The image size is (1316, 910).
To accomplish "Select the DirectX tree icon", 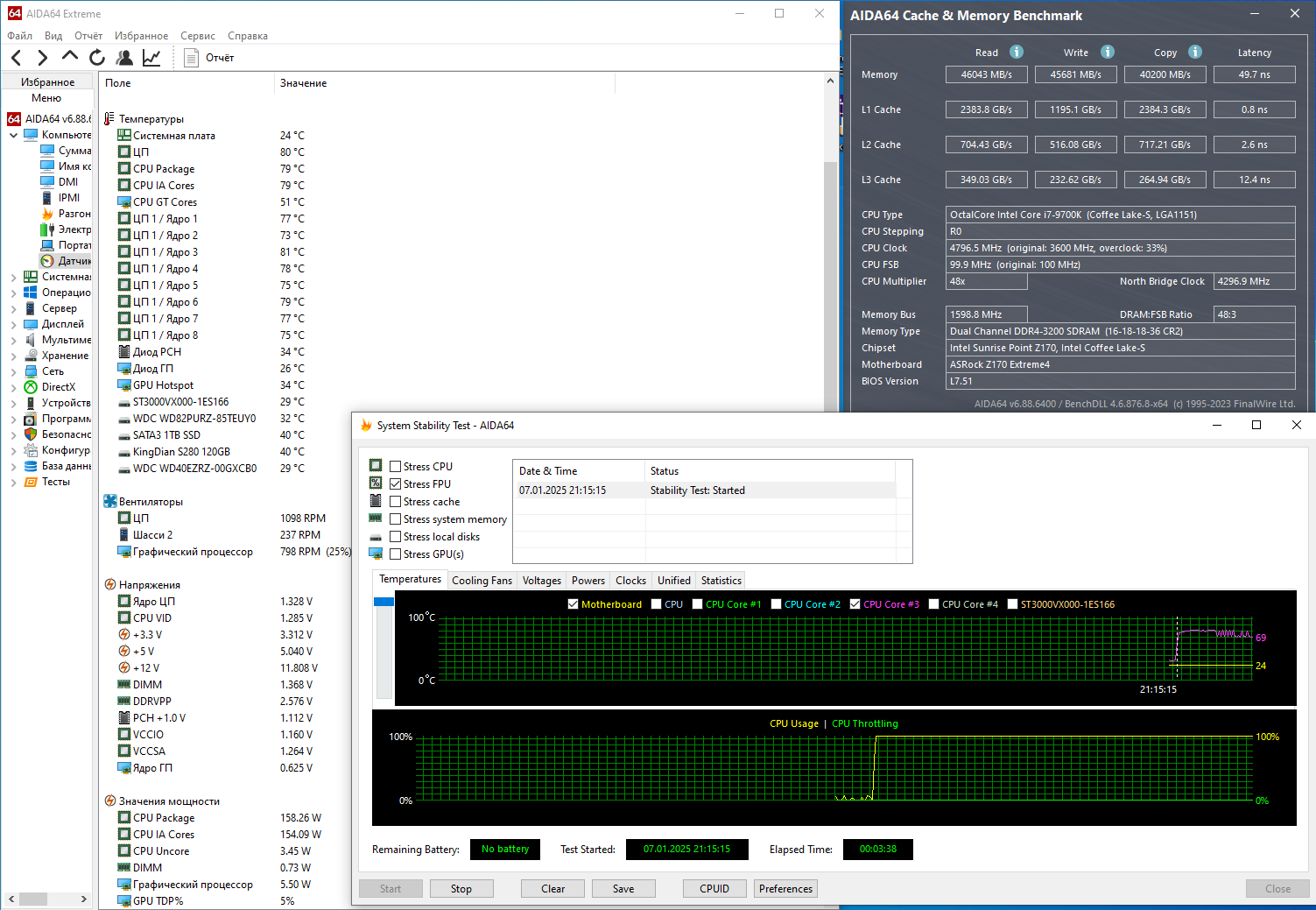I will click(31, 387).
